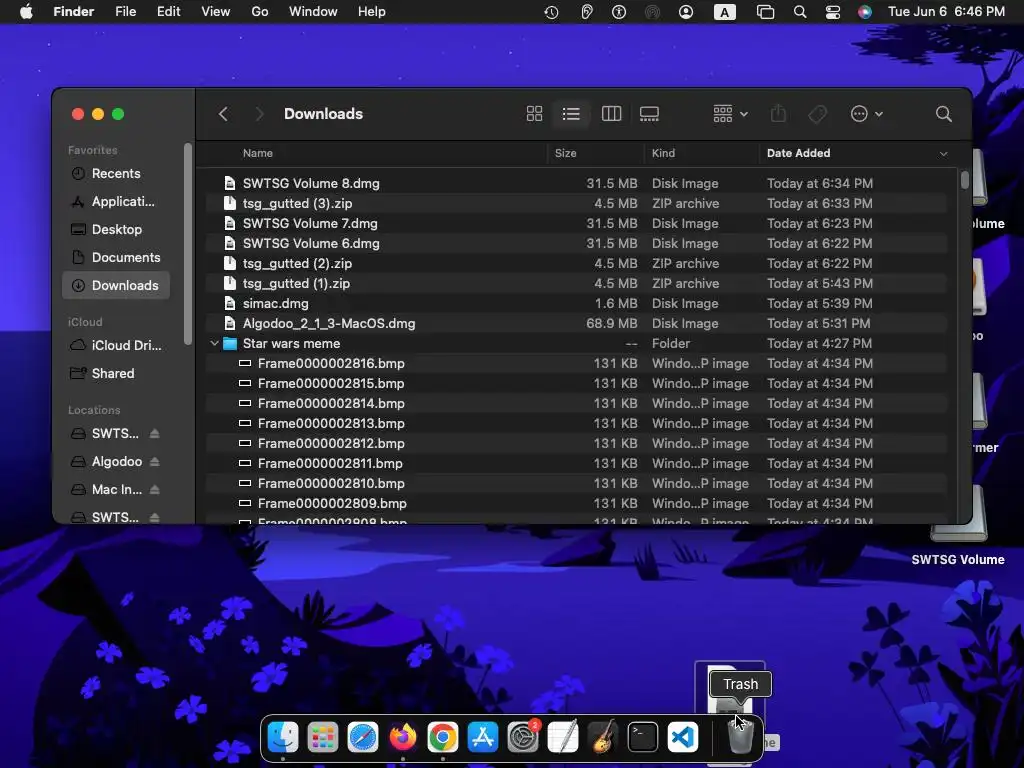Image resolution: width=1024 pixels, height=768 pixels.
Task: Open iCloud Drive in the sidebar
Action: [116, 345]
